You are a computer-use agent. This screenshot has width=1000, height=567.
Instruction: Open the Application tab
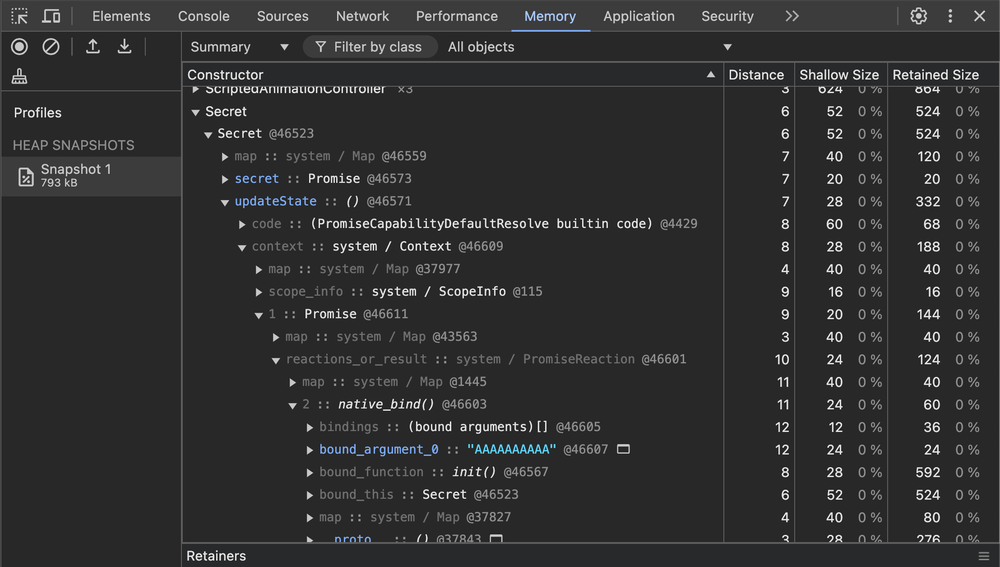[638, 16]
